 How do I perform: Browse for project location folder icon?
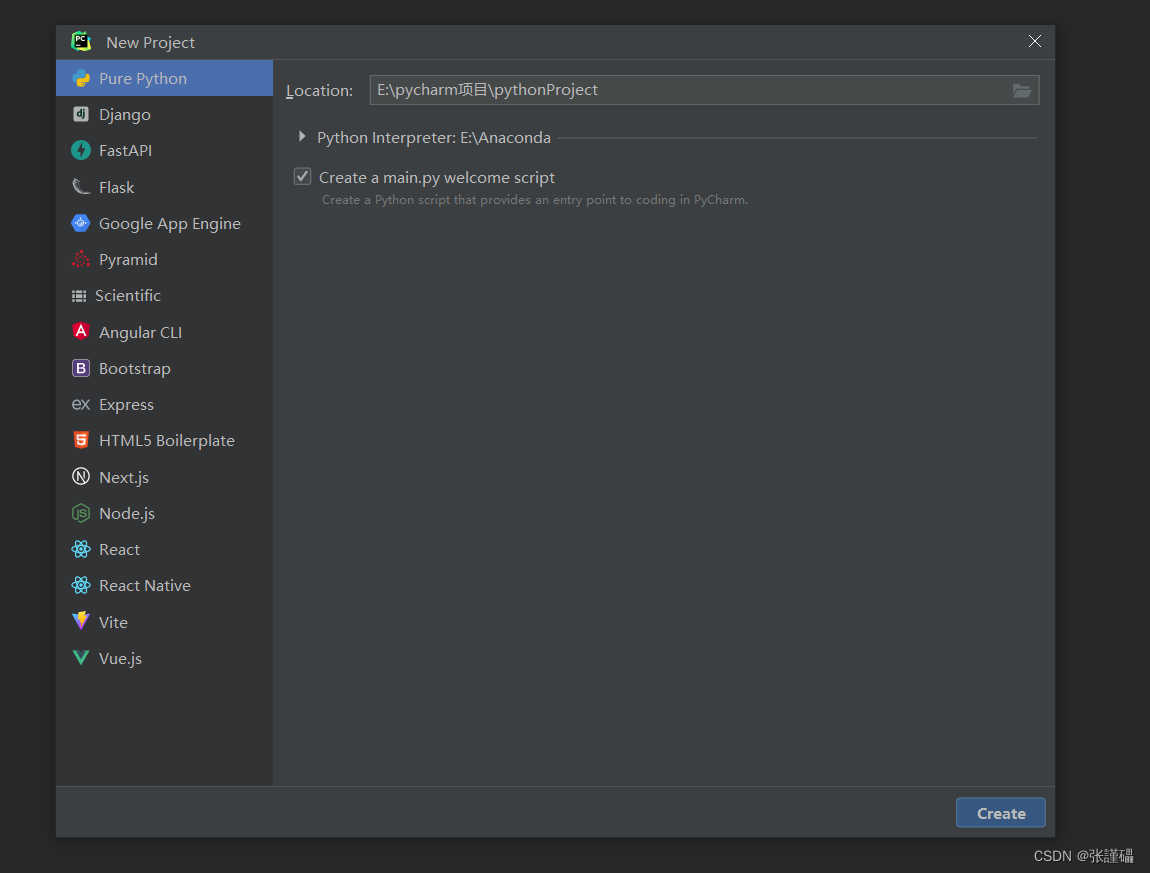(x=1022, y=90)
